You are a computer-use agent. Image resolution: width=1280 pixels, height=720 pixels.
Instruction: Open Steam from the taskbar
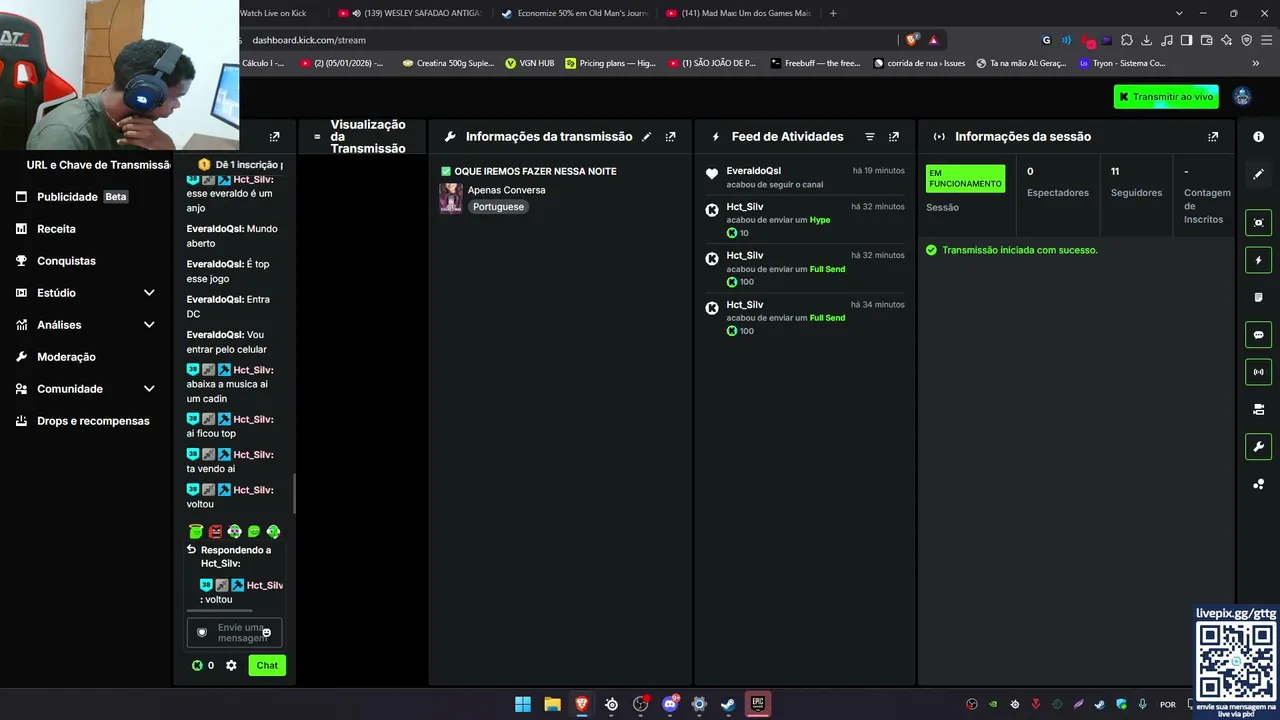[728, 704]
